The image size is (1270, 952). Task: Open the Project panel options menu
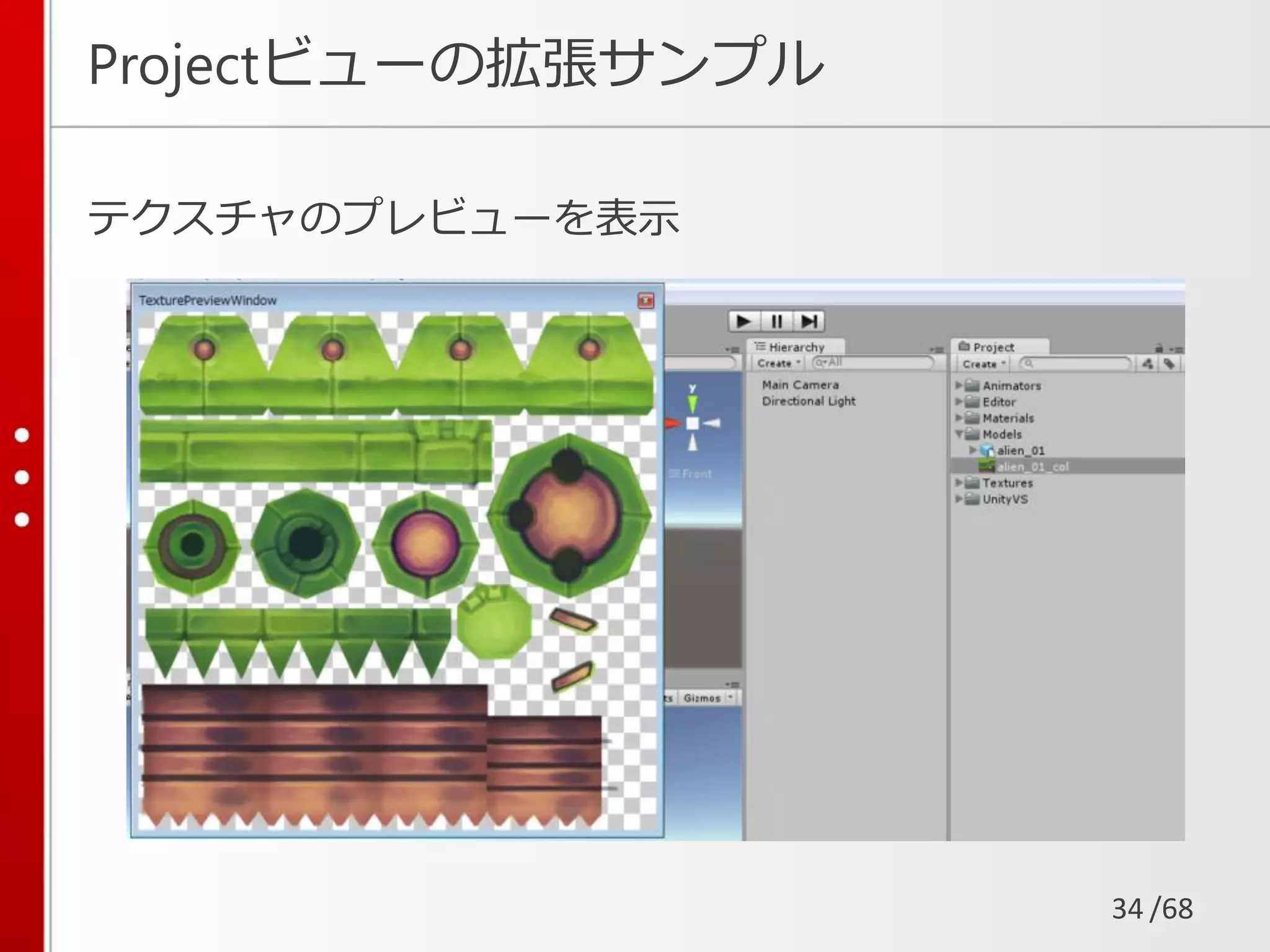(1176, 350)
